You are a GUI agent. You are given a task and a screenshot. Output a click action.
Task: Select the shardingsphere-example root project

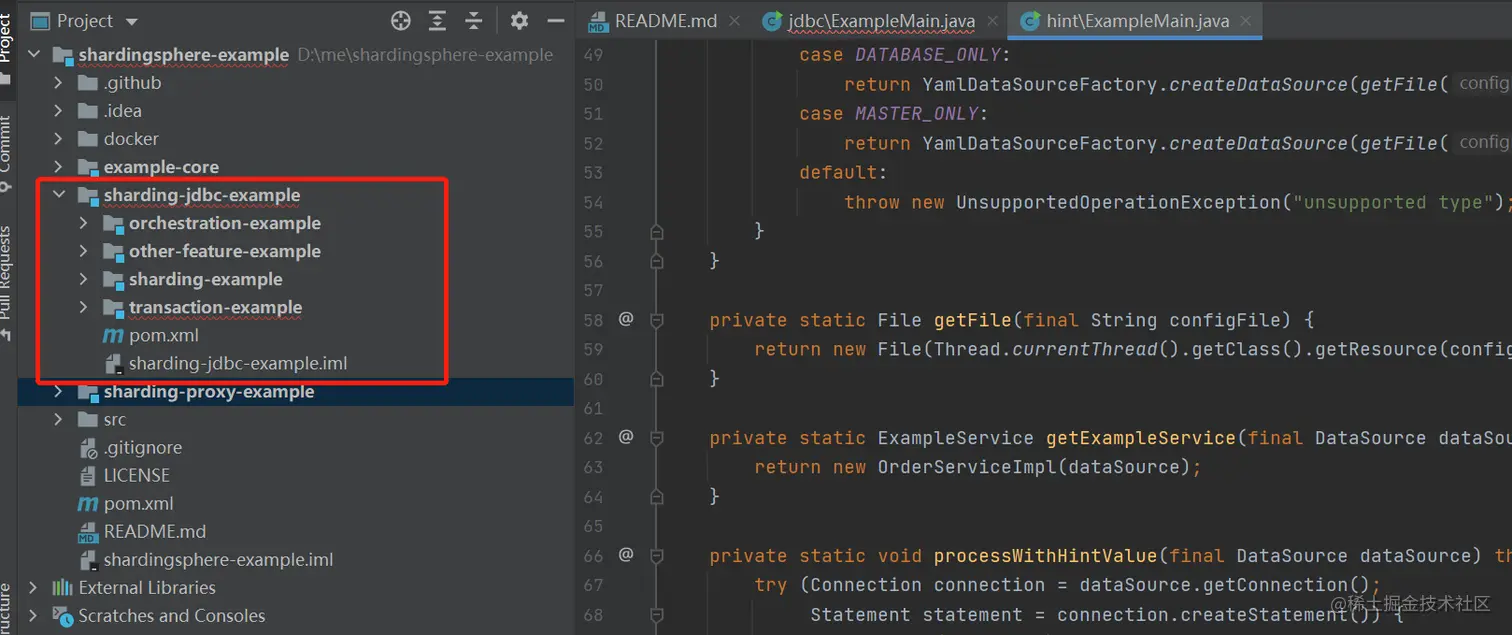(295, 55)
